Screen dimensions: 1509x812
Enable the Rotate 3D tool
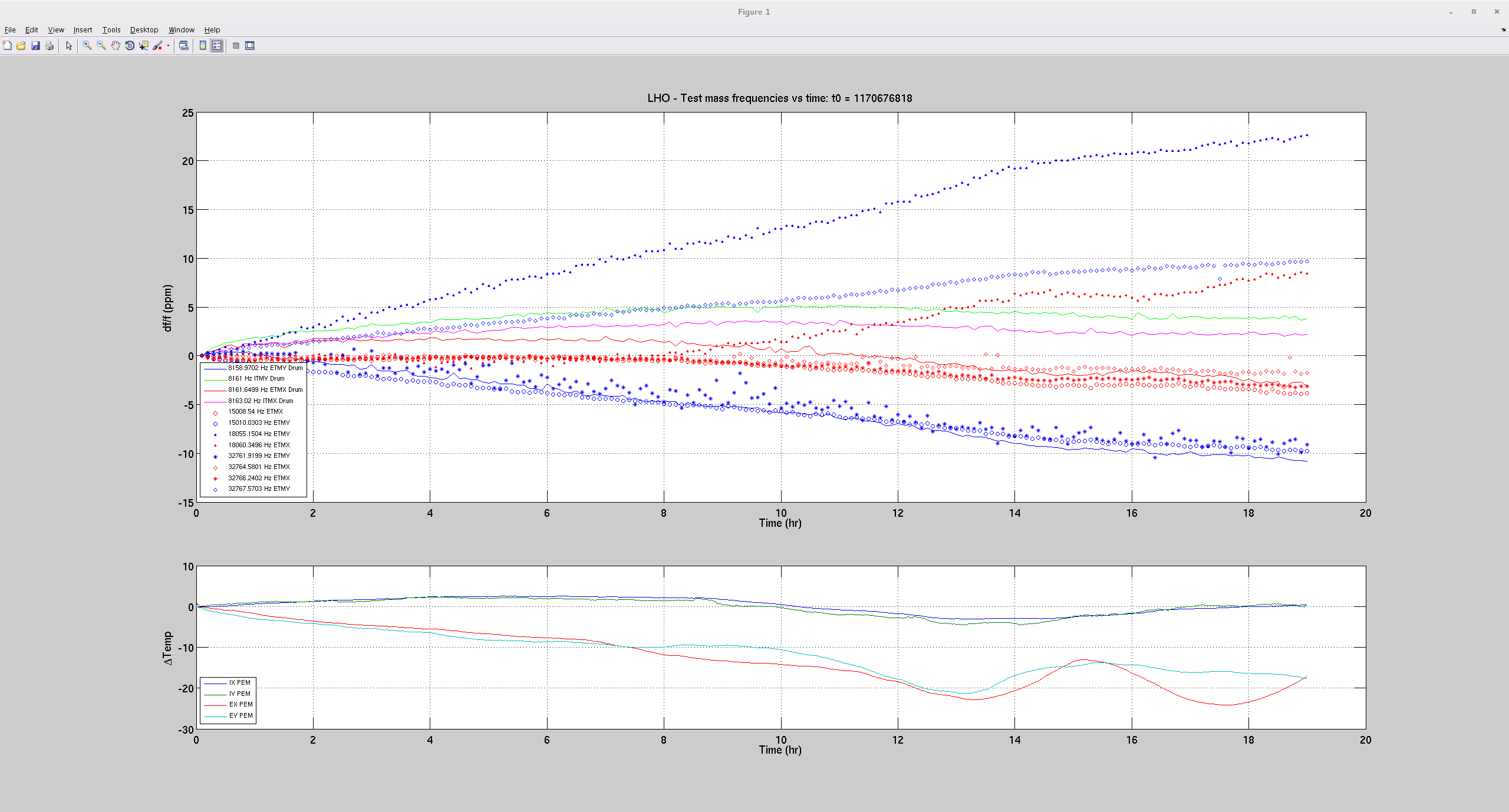130,45
